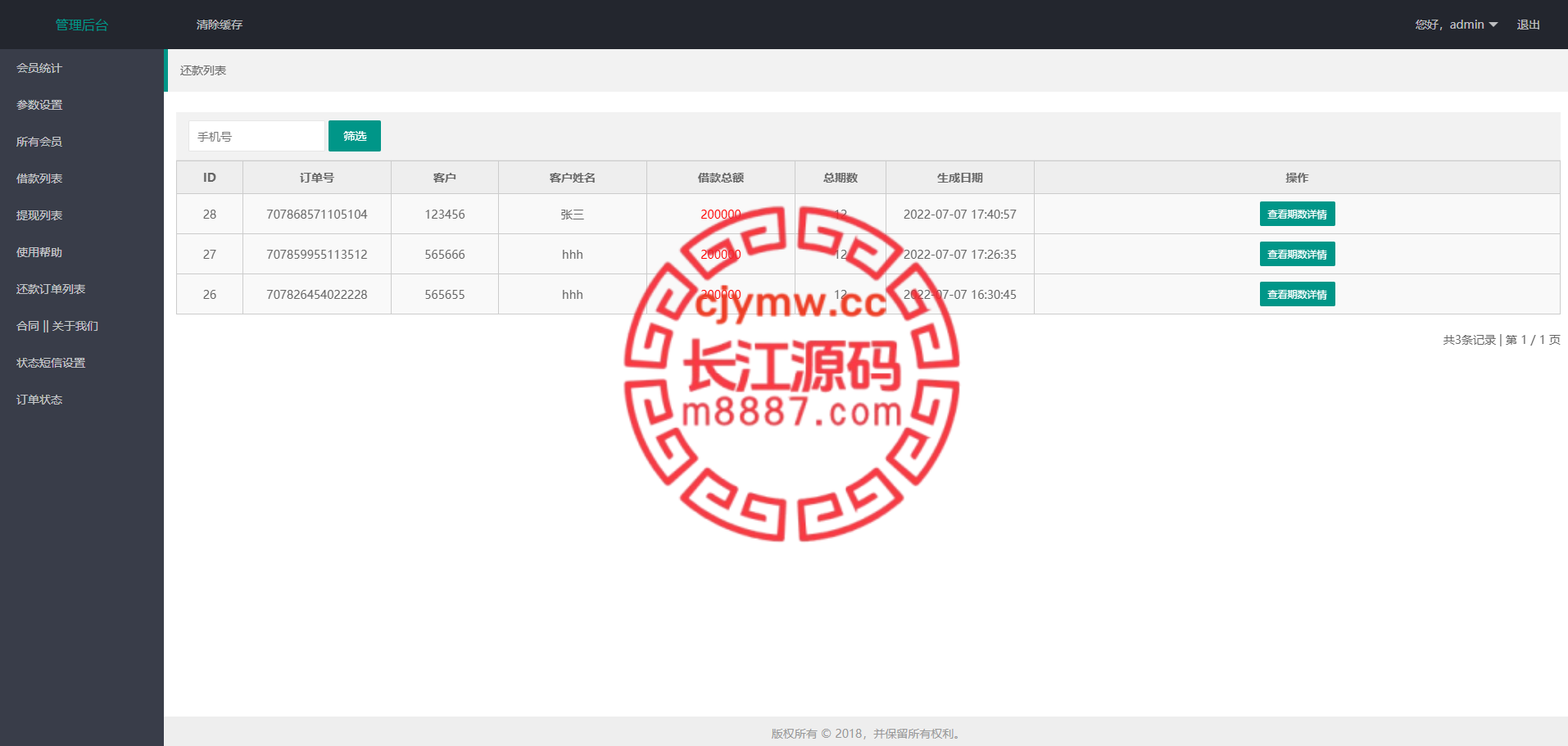This screenshot has width=1568, height=746.
Task: Click the 退出 logout link
Action: [x=1528, y=25]
